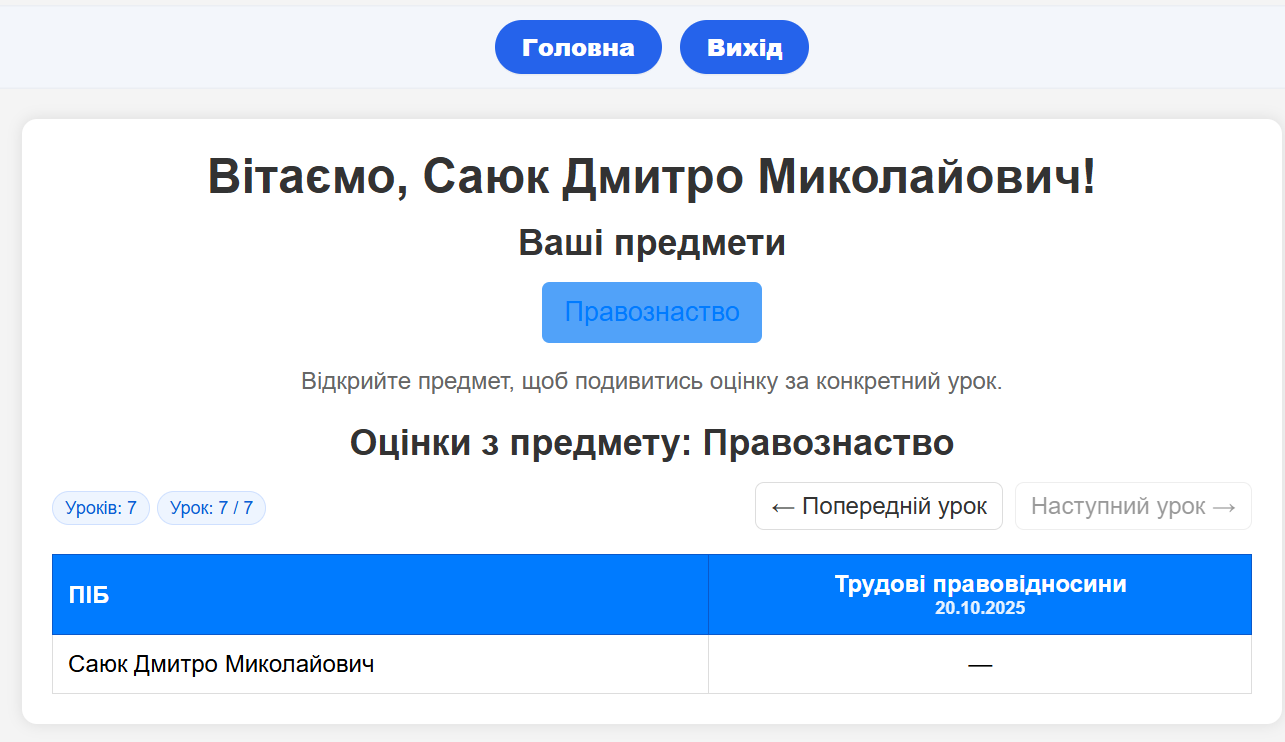Log out using the Вихід button
The width and height of the screenshot is (1285, 742).
pos(744,47)
